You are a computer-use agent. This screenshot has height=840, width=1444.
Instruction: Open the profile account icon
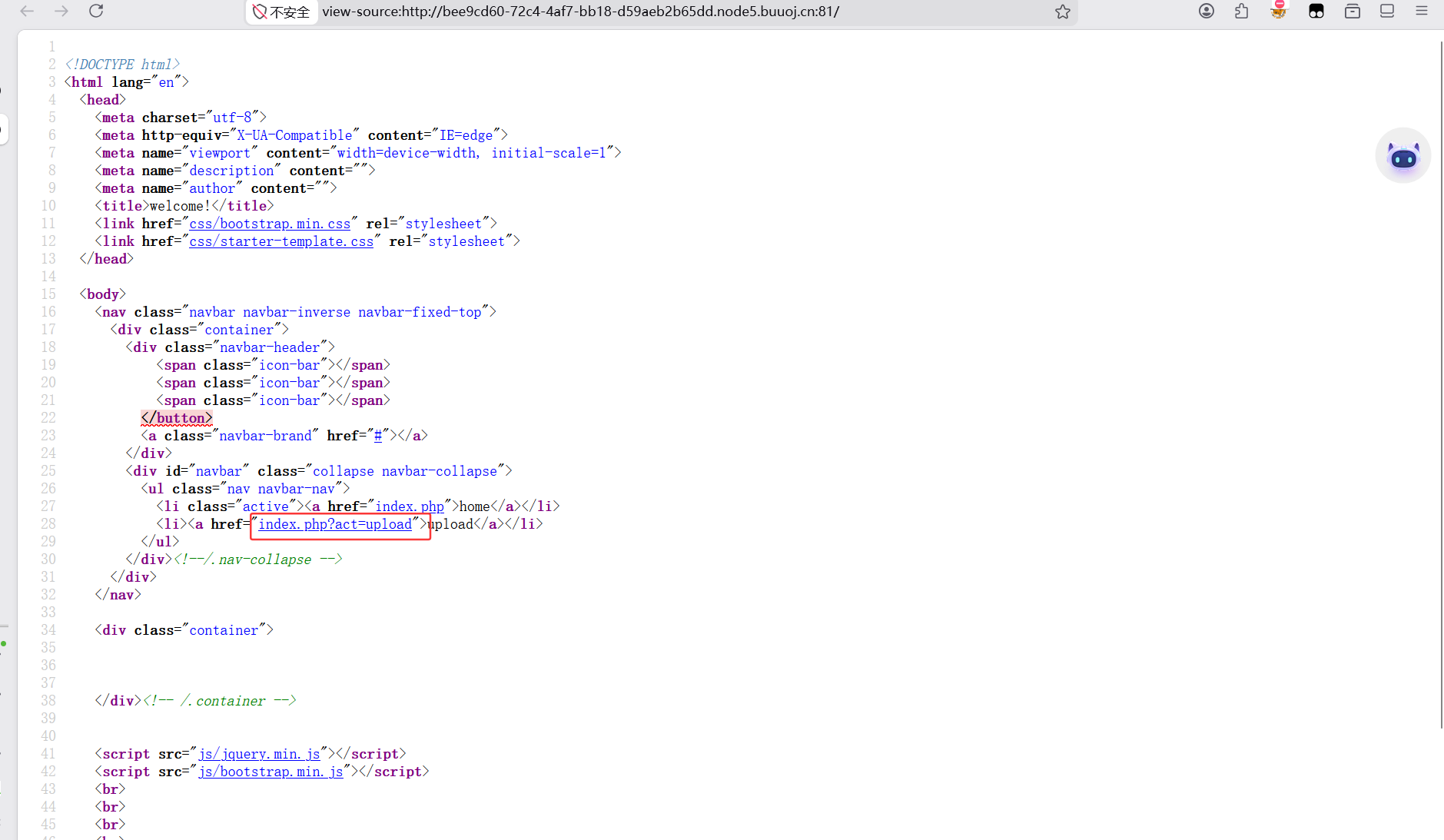(1207, 11)
